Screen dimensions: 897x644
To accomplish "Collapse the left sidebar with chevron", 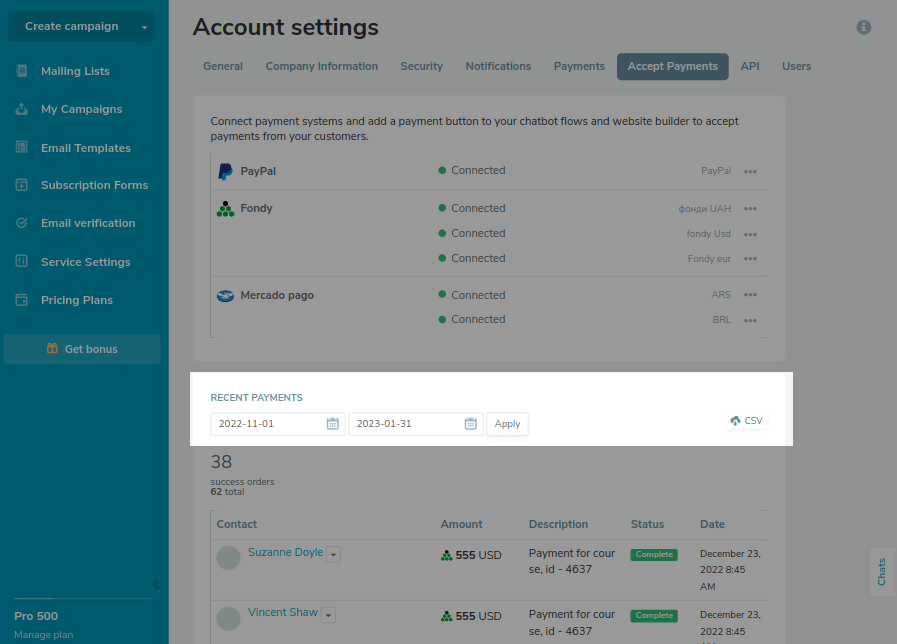I will (156, 584).
